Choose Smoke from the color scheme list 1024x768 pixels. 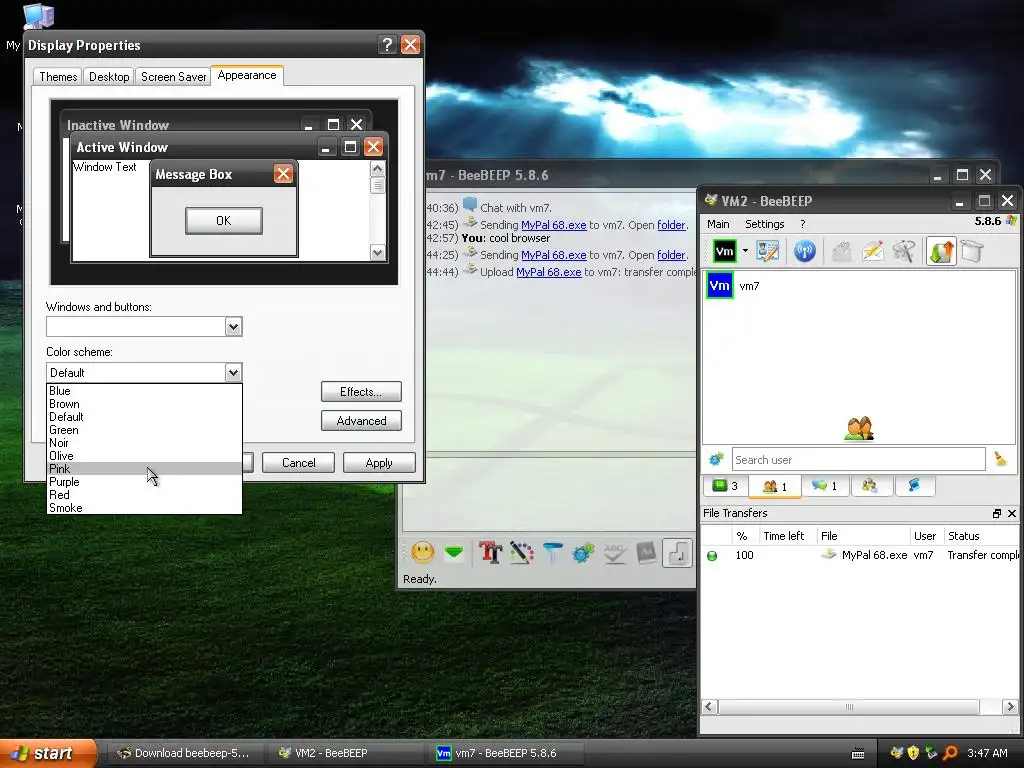tap(144, 508)
